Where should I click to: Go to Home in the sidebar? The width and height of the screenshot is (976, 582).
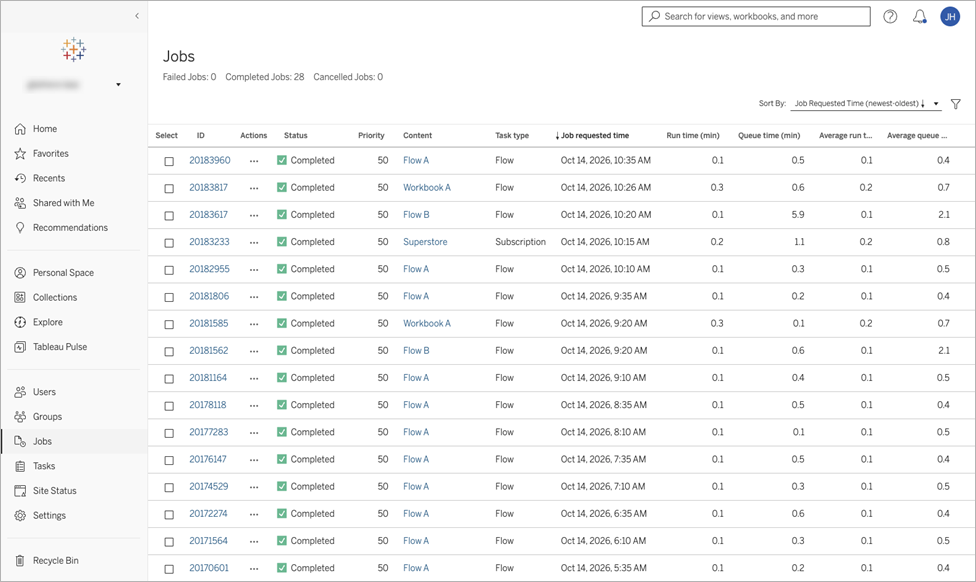click(x=45, y=129)
